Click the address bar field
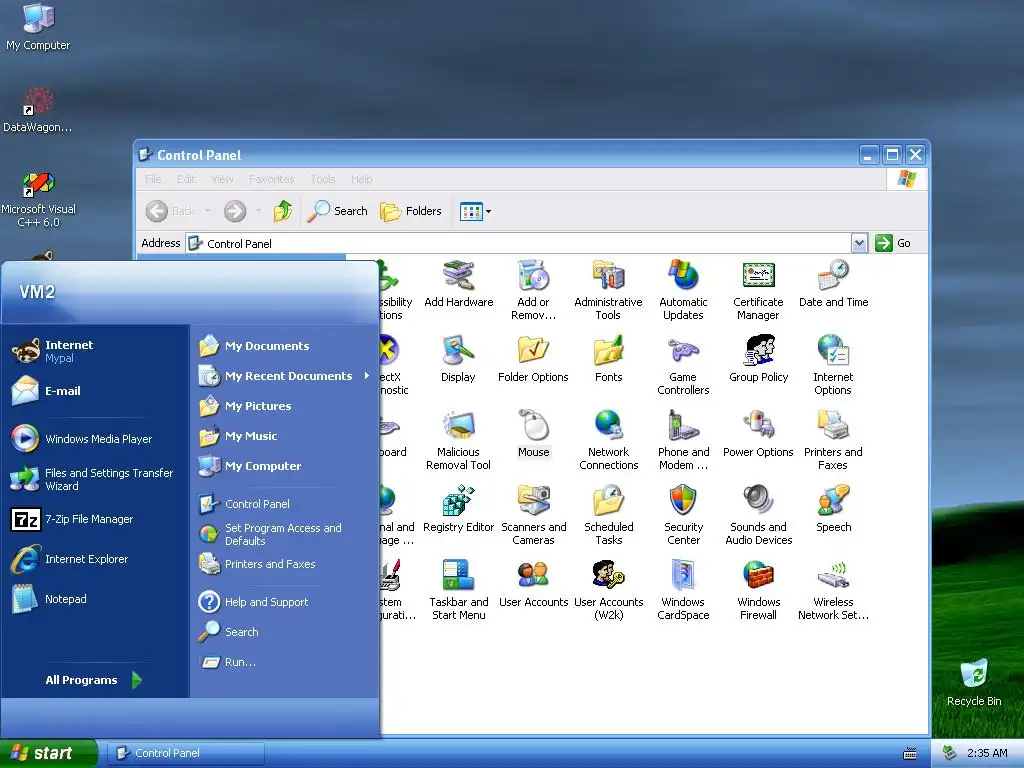The height and width of the screenshot is (768, 1024). pyautogui.click(x=519, y=243)
